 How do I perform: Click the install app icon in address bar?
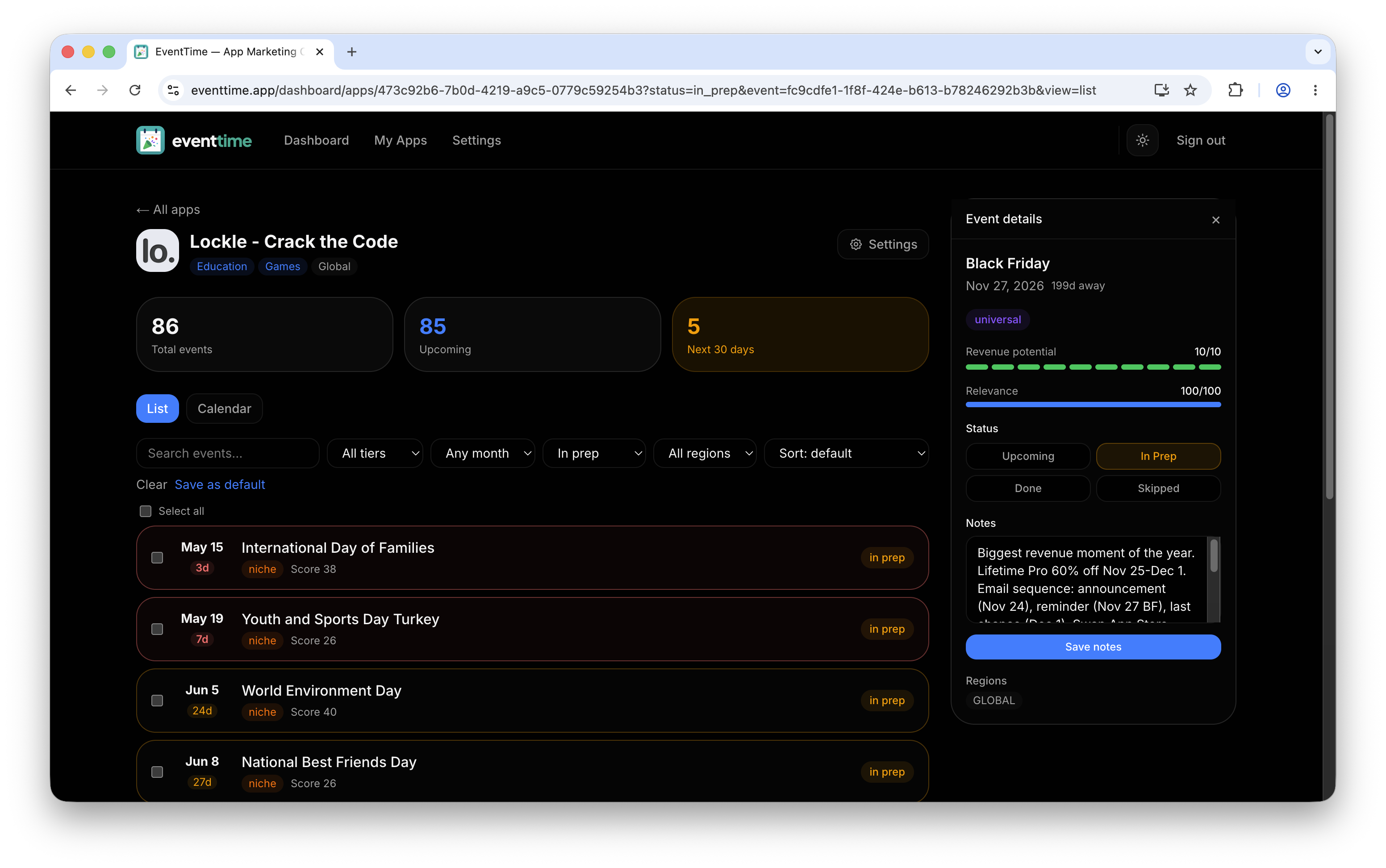[x=1161, y=90]
